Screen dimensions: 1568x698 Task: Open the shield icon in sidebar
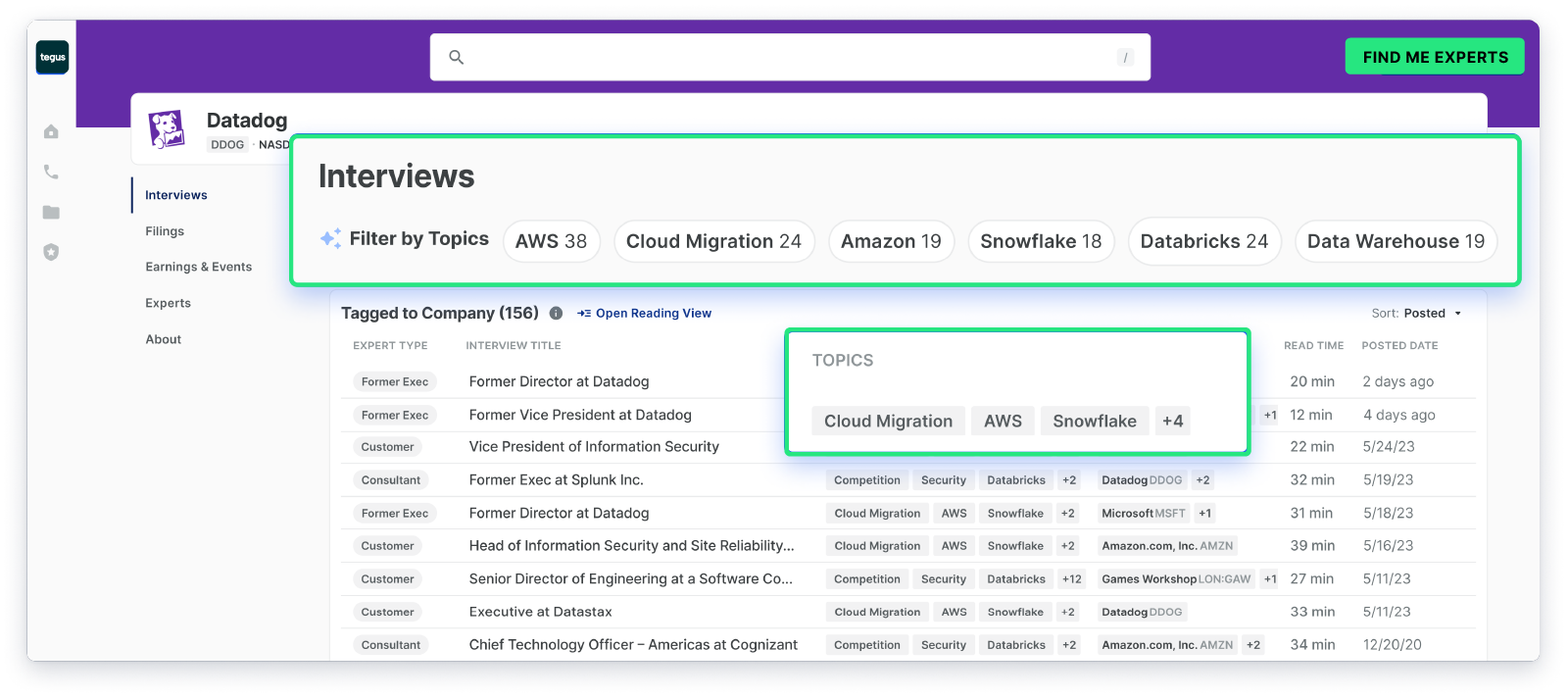[51, 252]
